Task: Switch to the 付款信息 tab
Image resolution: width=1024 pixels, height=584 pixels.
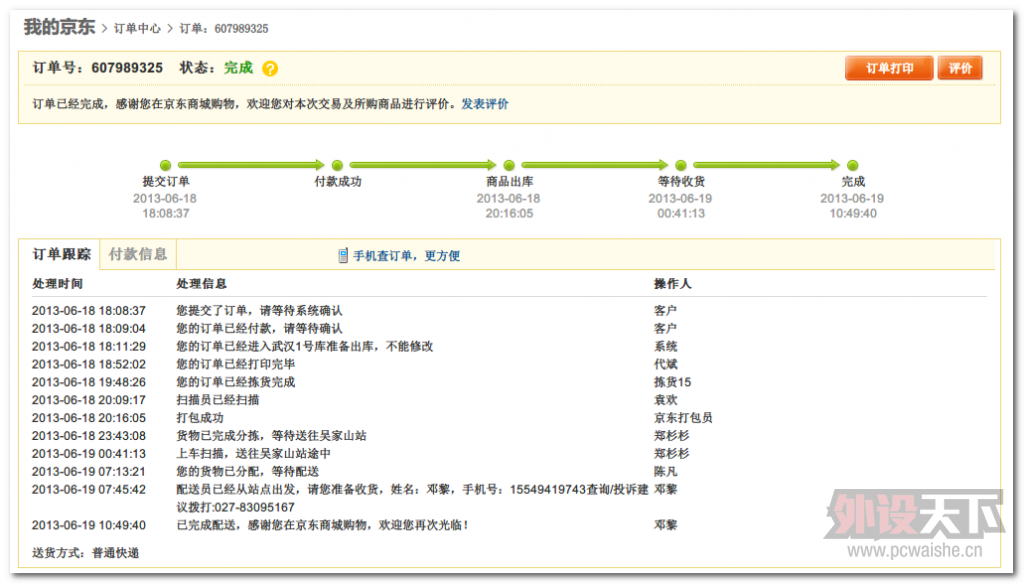Action: (x=138, y=254)
